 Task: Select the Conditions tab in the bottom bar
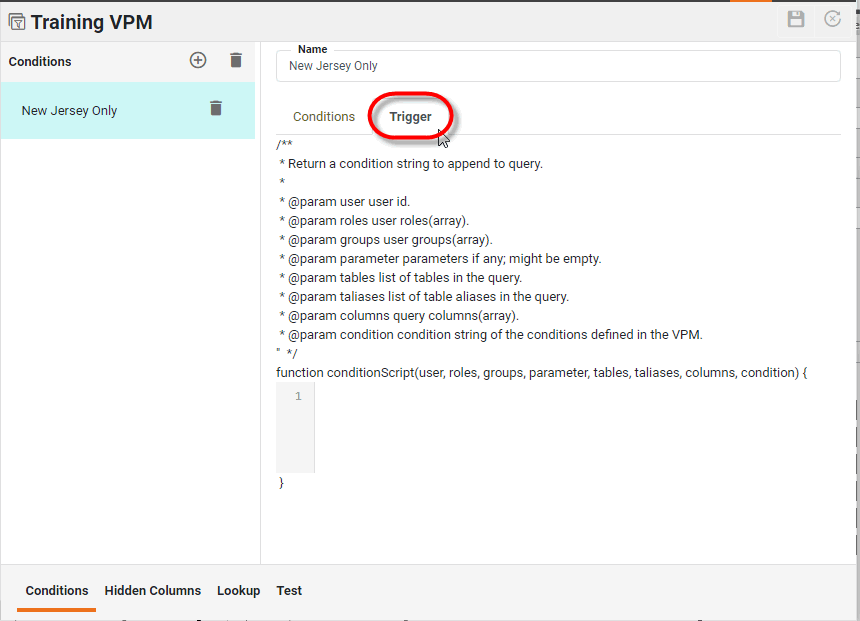tap(56, 590)
